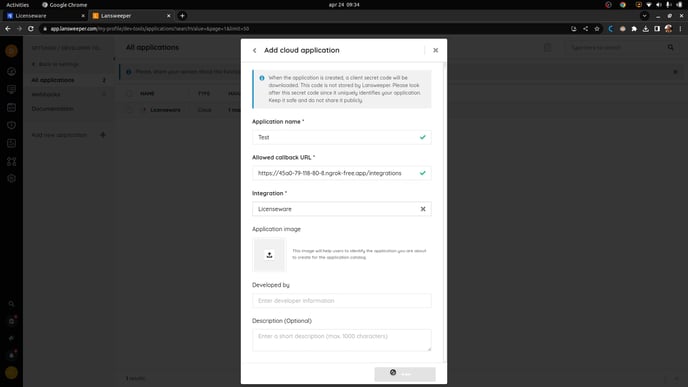Navigate back in the browser
This screenshot has height=387, width=688.
(x=8, y=29)
